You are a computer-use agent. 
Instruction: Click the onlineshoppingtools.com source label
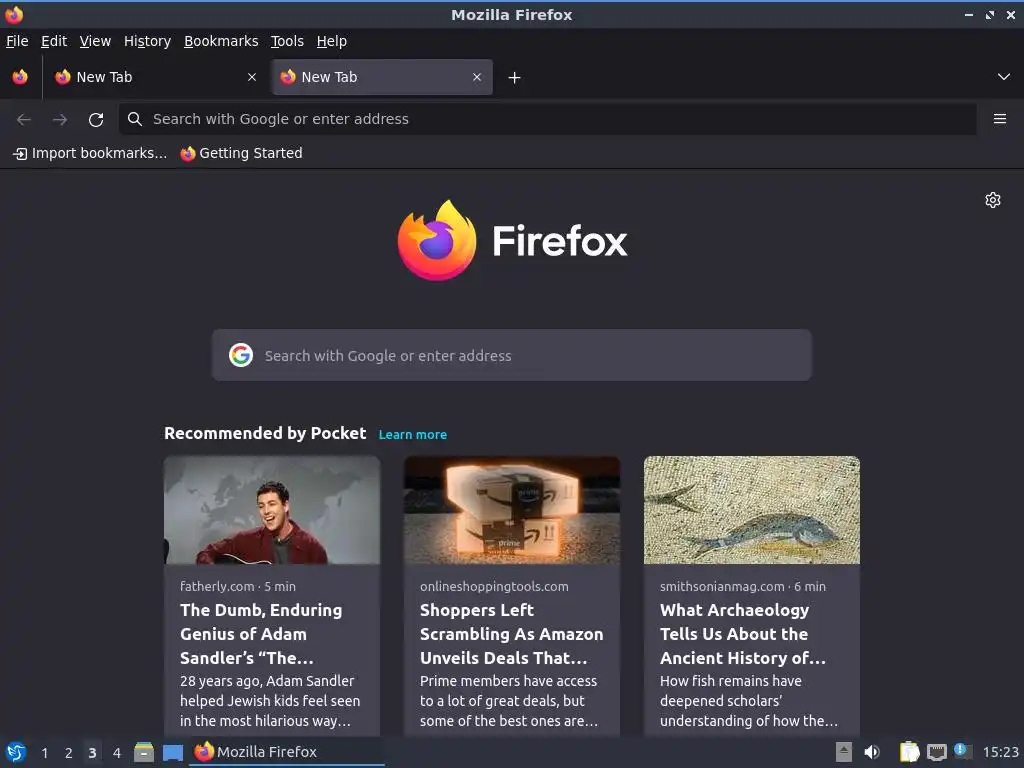tap(494, 586)
